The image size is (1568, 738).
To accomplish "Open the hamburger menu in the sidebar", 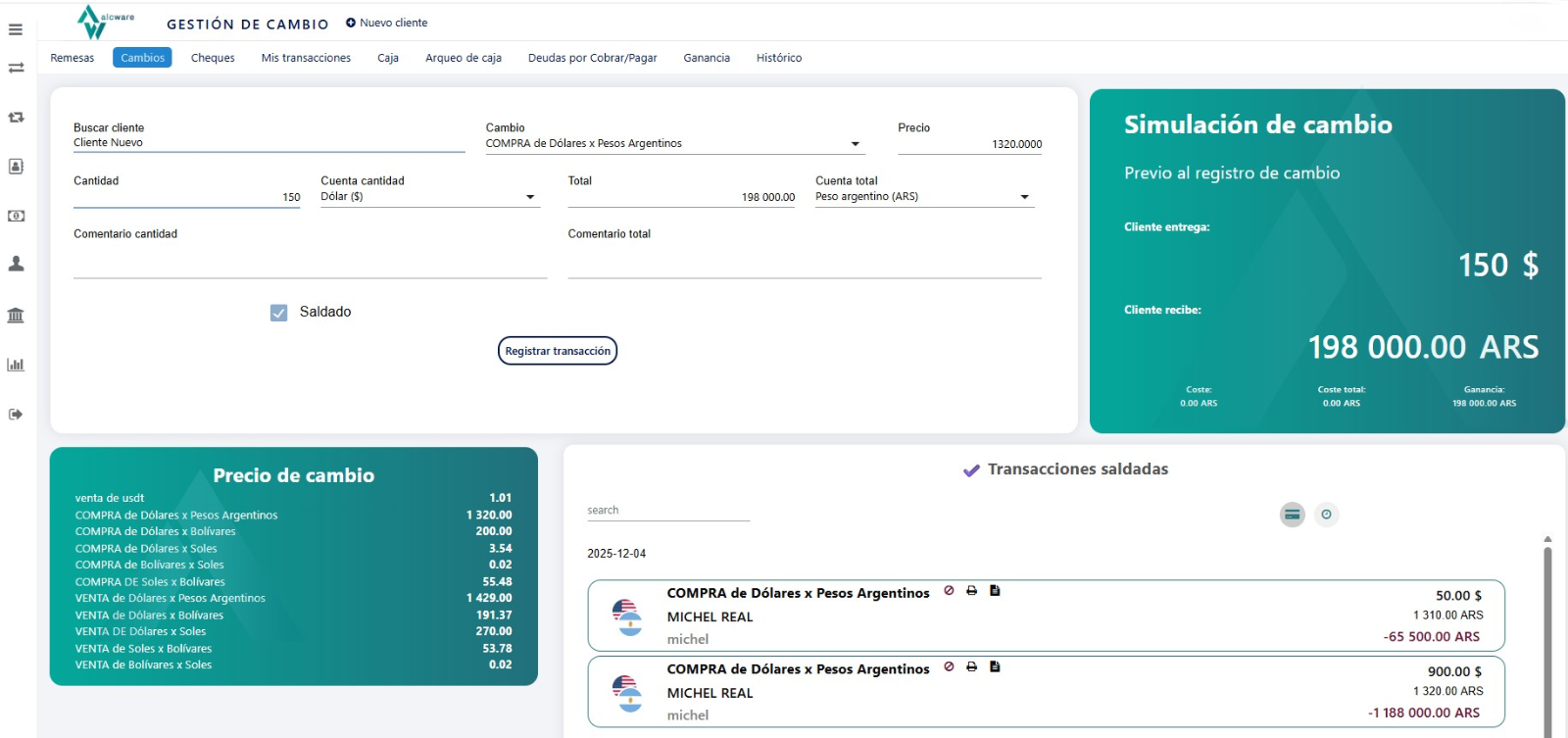I will [16, 29].
